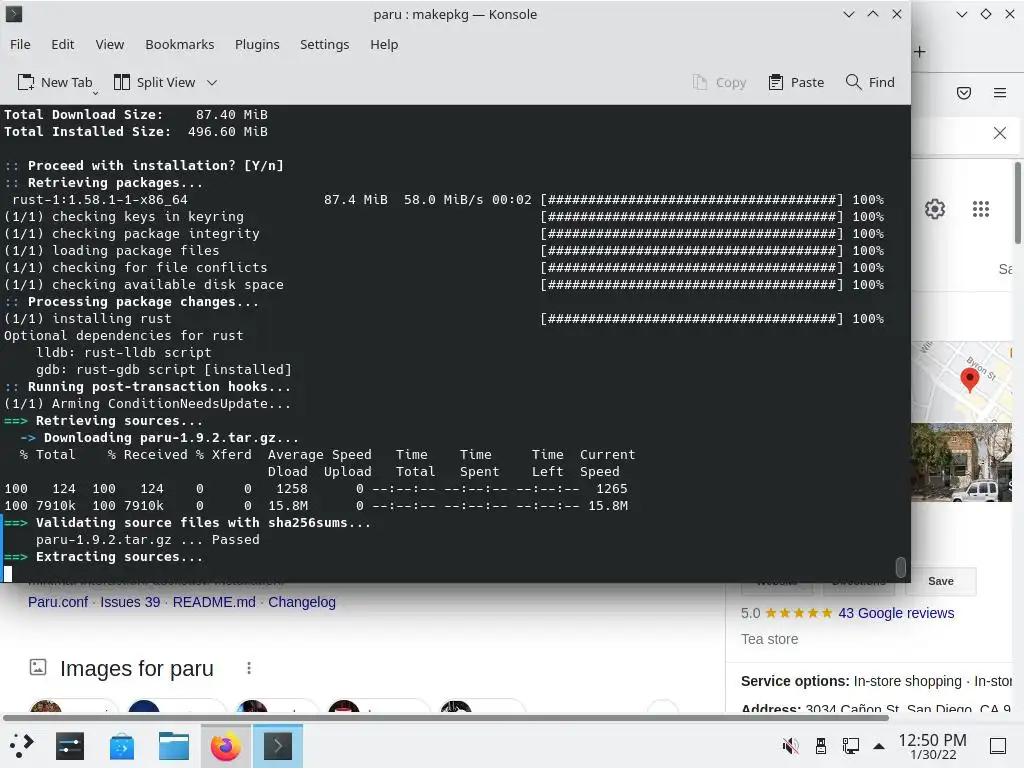Open the README.md link
Screen dimensions: 1024x768
click(x=214, y=602)
